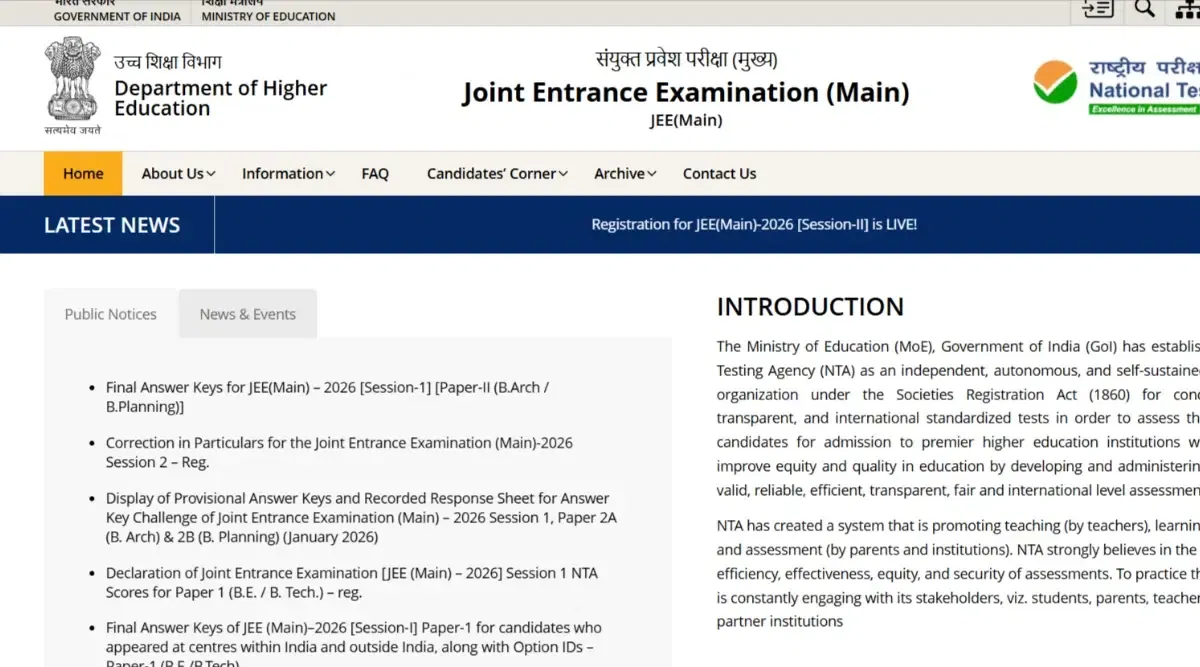Click the National Testing Agency checkmark logo
Screen dimensions: 1200x667
1055,84
